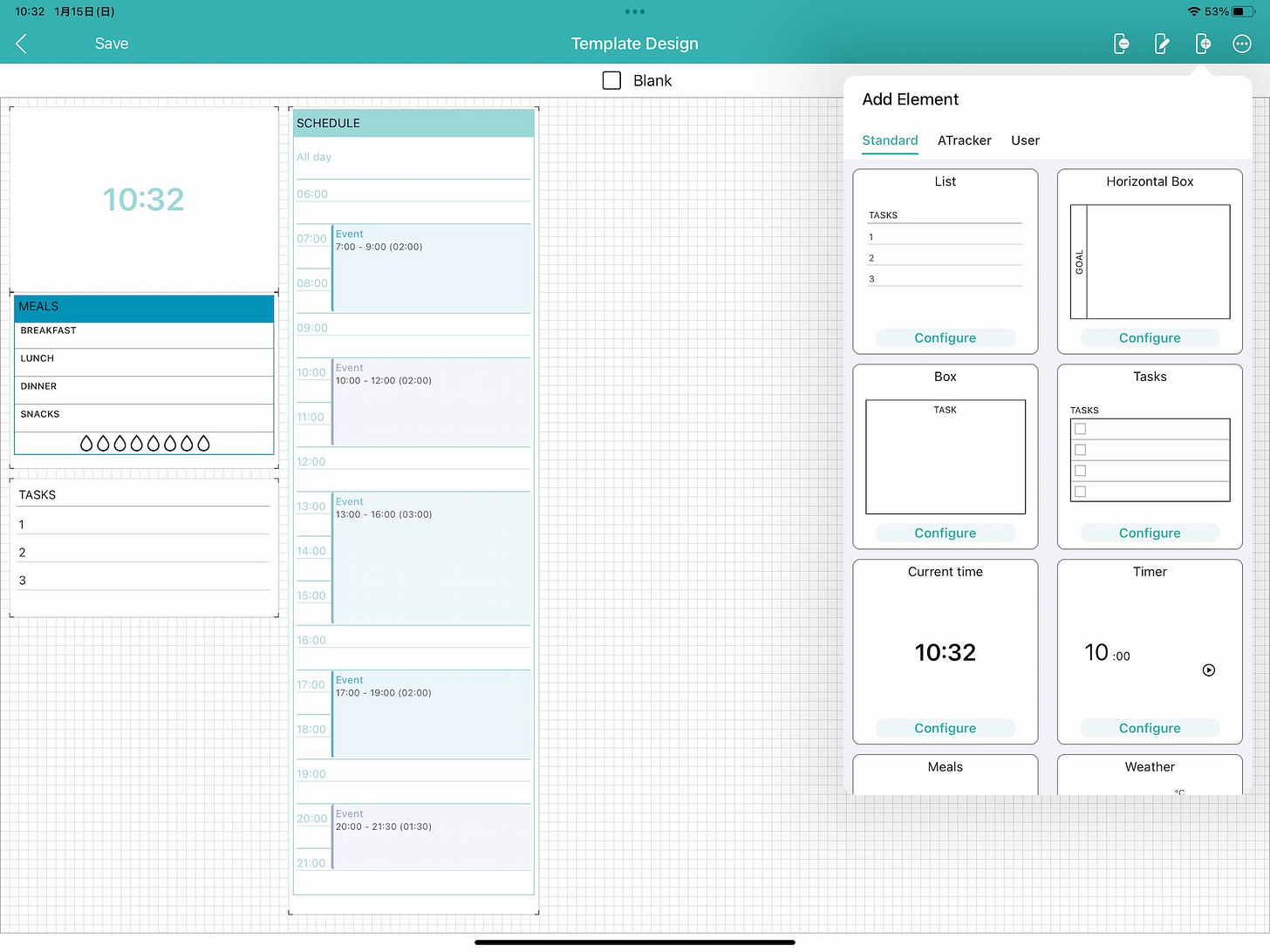The width and height of the screenshot is (1270, 952).
Task: Switch to the ATracker tab
Action: (964, 140)
